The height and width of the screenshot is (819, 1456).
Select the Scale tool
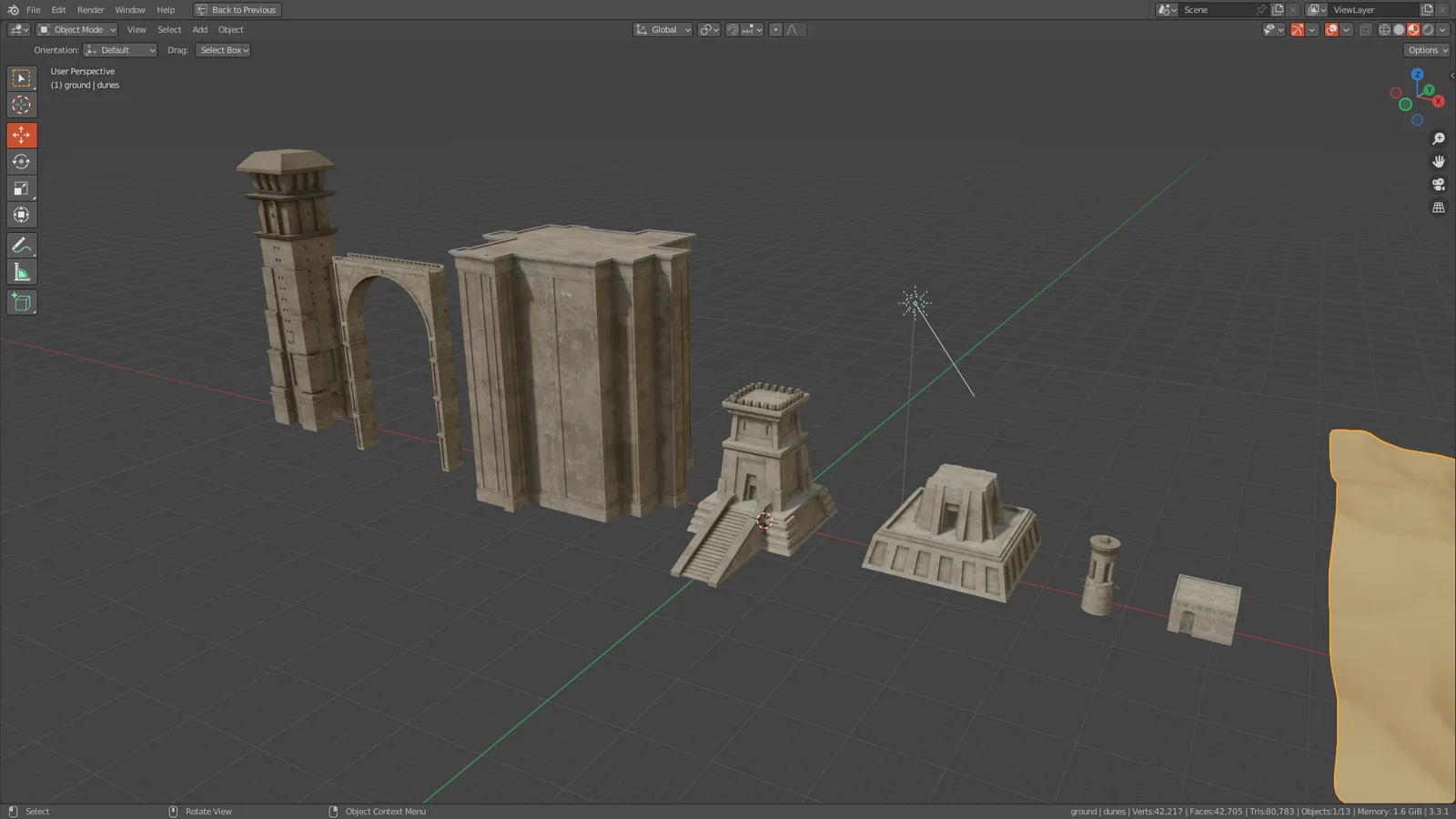(x=21, y=187)
